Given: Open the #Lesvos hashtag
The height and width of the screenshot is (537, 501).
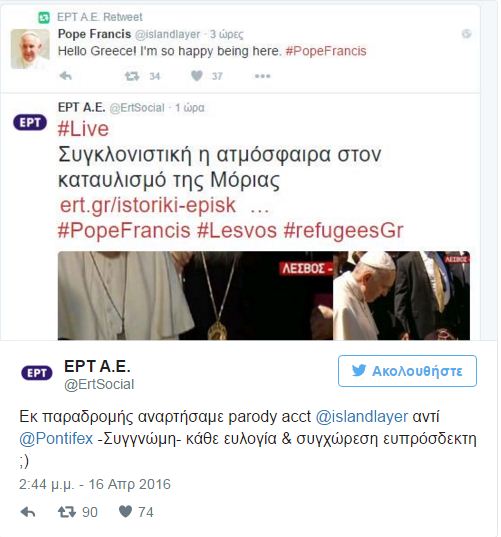Looking at the screenshot, I should (237, 230).
